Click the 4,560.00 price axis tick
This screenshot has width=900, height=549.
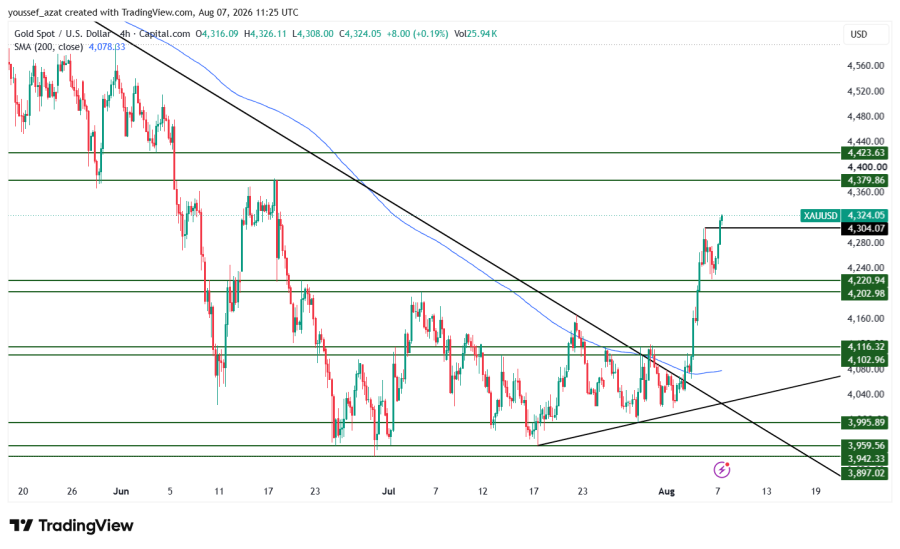(866, 66)
